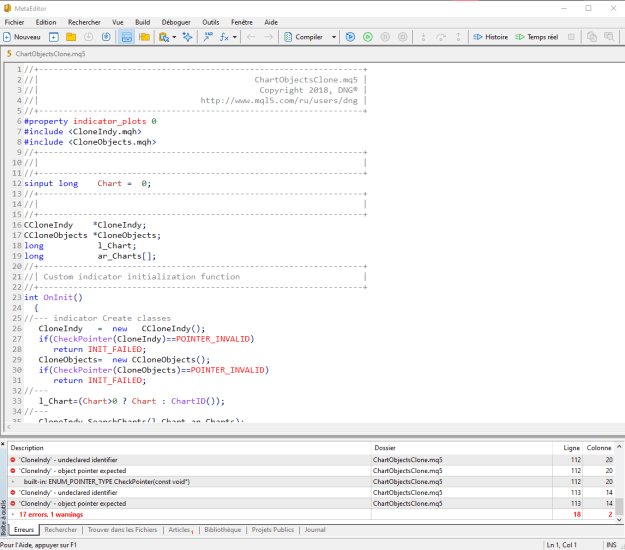Open the Edition menu
This screenshot has width=625, height=550.
tap(46, 22)
